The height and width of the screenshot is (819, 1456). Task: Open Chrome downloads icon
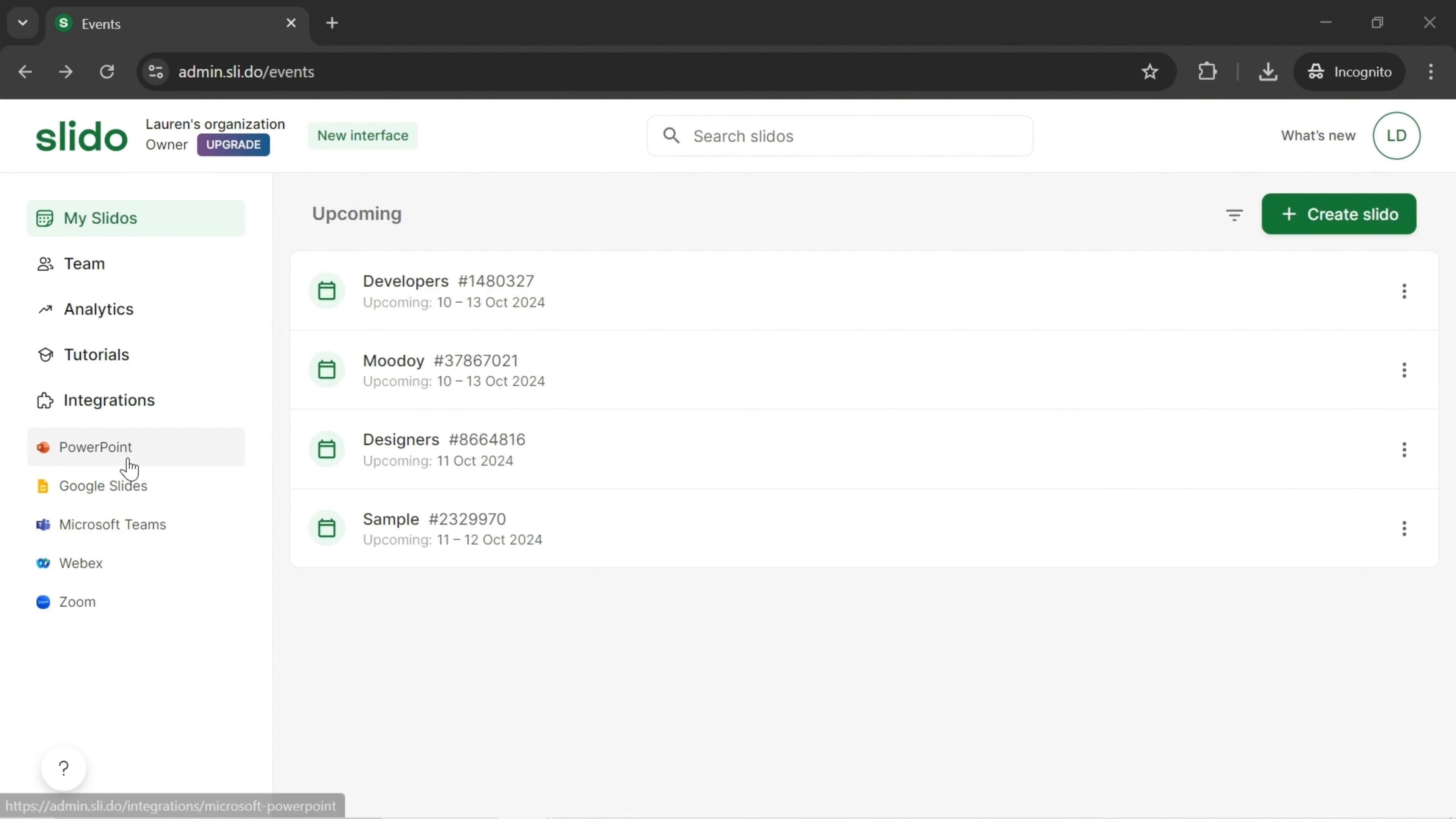[1268, 72]
